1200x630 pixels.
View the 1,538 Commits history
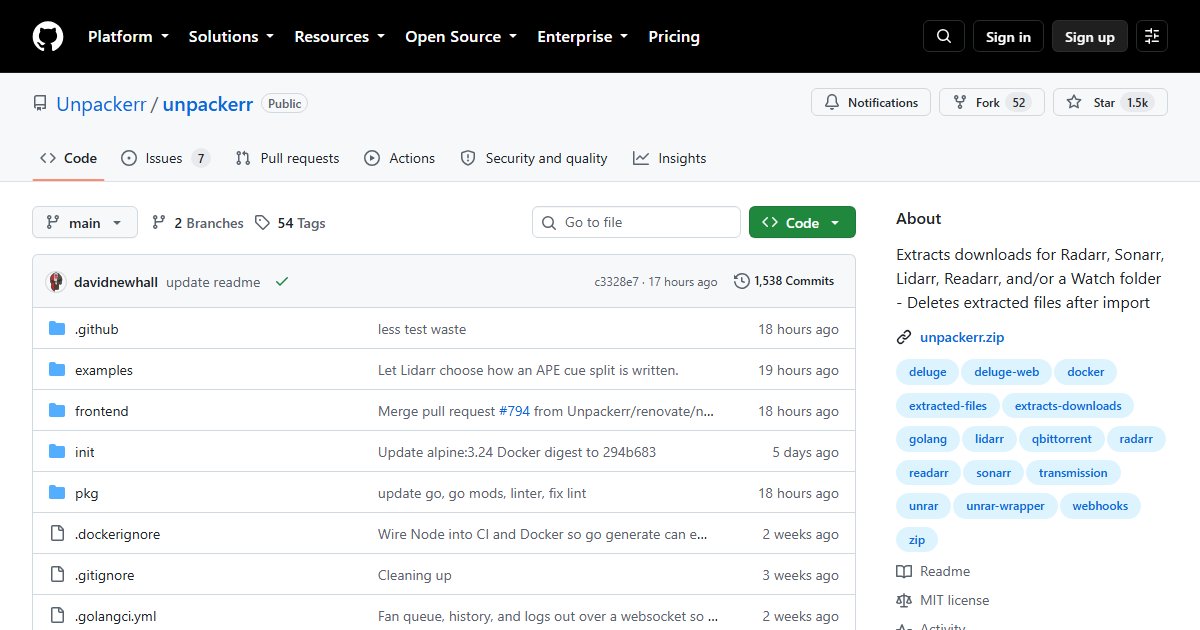point(784,281)
